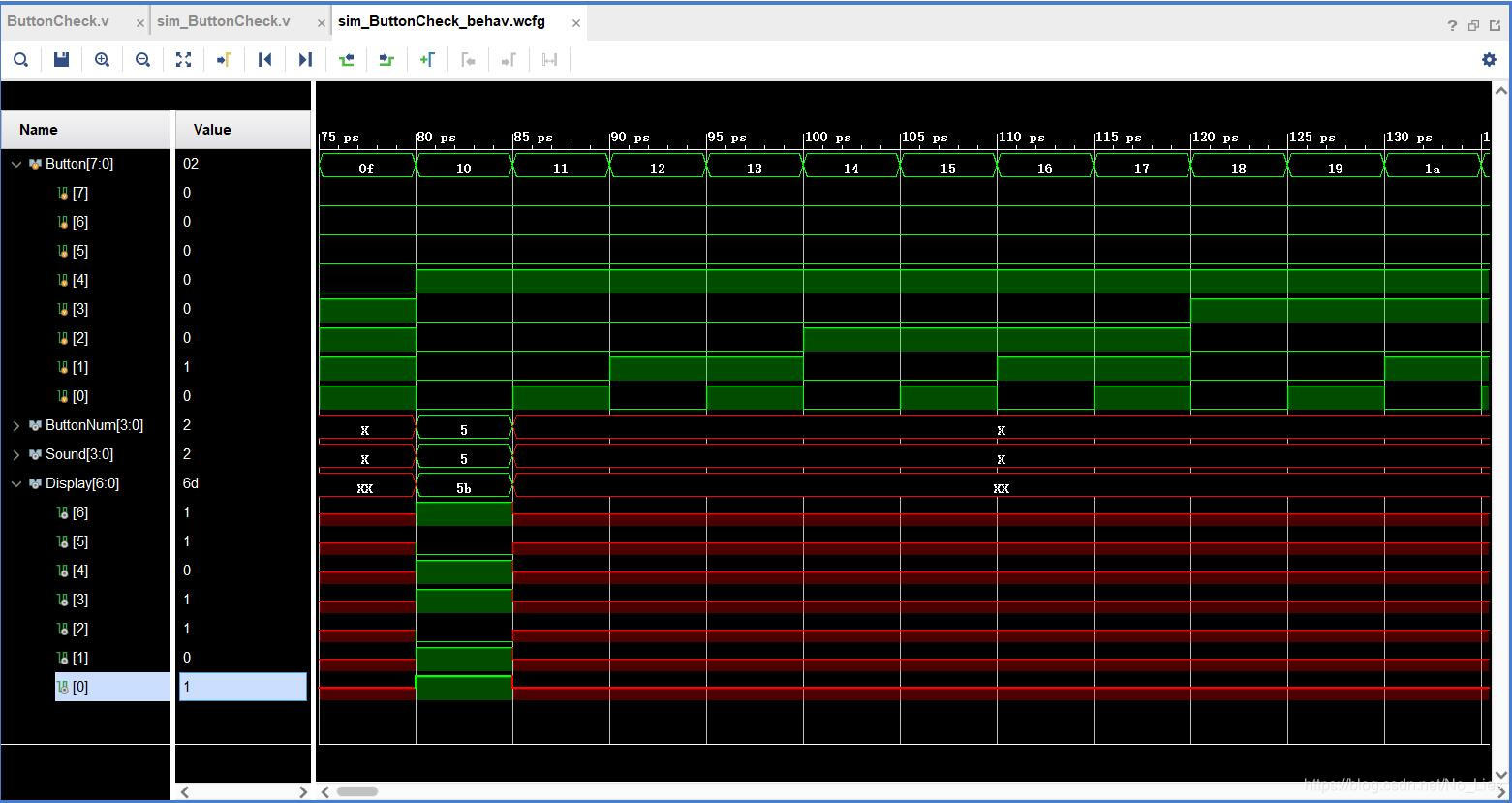
Task: Select the sim_ButtonCheck_behav.wcfg tab
Action: coord(442,21)
